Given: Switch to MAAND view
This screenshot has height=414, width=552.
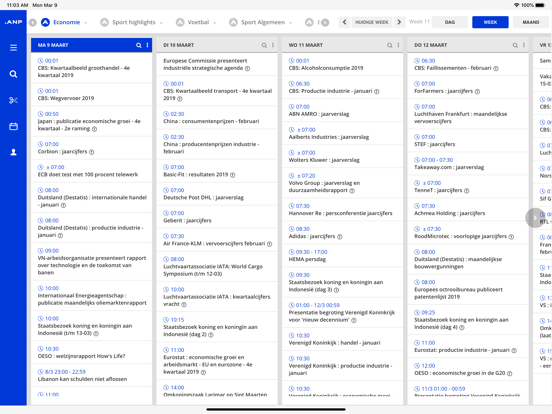Looking at the screenshot, I should [x=531, y=22].
